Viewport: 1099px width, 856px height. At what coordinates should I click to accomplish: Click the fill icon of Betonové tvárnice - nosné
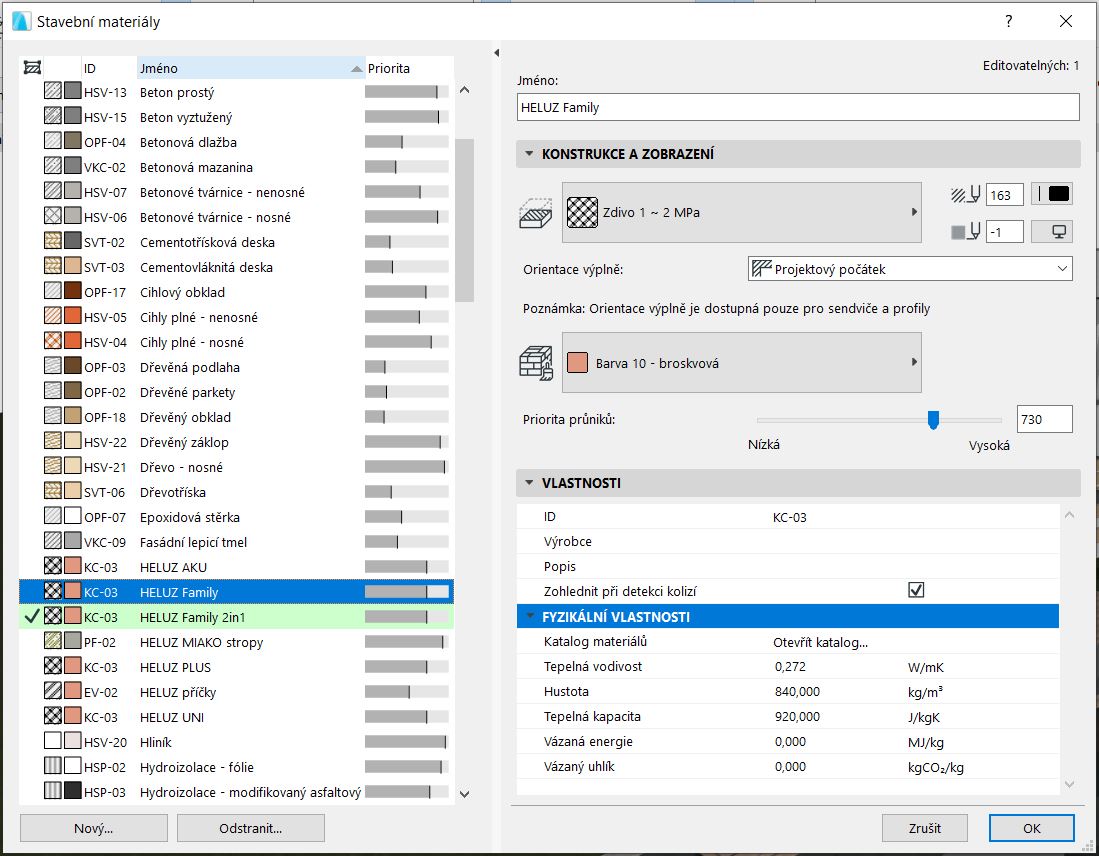click(x=53, y=217)
